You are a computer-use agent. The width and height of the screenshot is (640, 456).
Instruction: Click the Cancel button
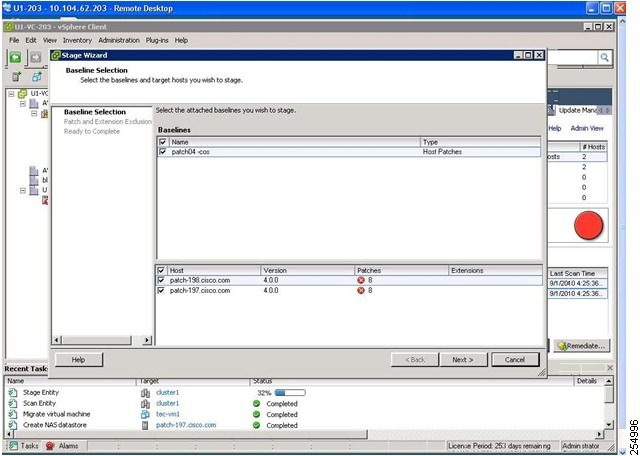click(x=515, y=360)
